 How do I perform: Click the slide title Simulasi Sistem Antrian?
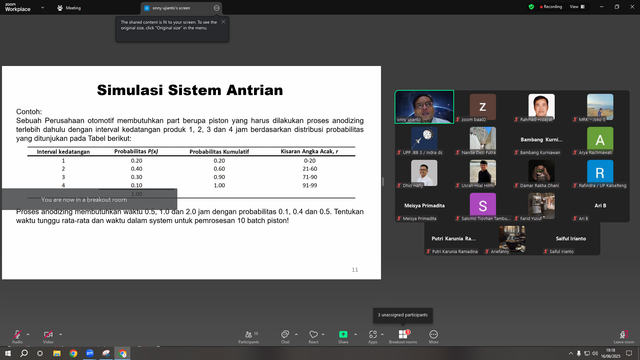[x=190, y=90]
